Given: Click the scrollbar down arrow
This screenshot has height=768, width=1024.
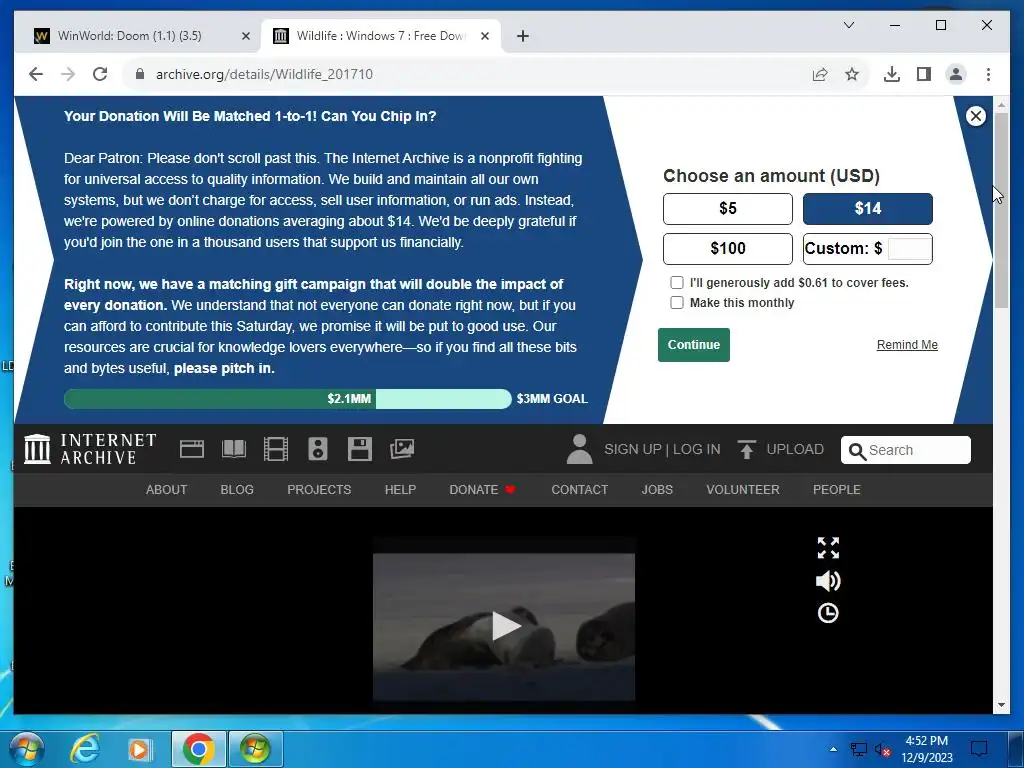Looking at the screenshot, I should tap(1001, 705).
